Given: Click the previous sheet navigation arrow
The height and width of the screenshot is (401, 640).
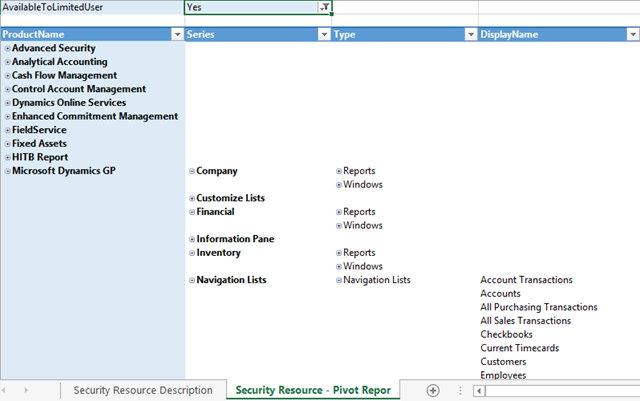Looking at the screenshot, I should point(4,390).
